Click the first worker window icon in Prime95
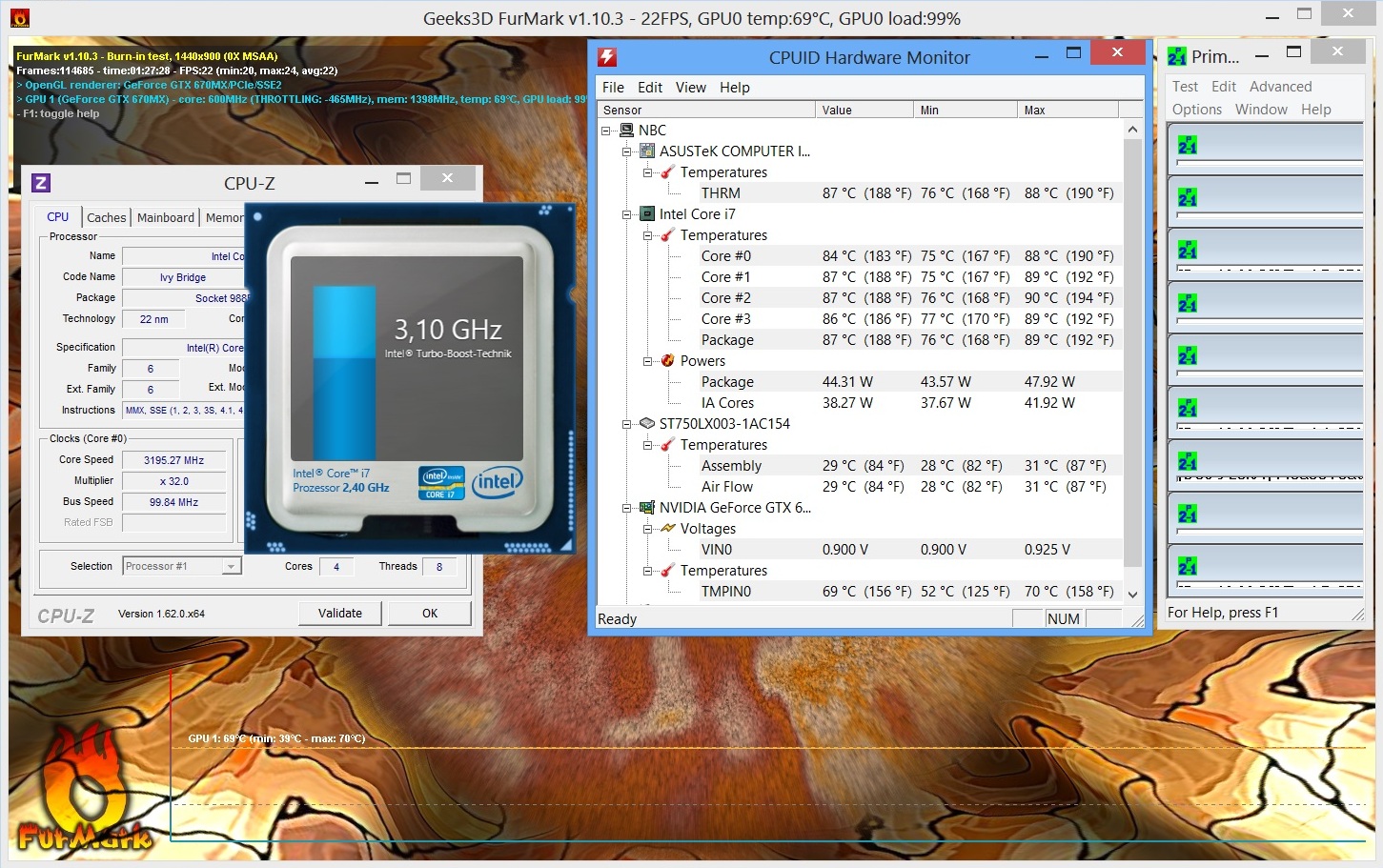Viewport: 1383px width, 868px height. (1187, 146)
